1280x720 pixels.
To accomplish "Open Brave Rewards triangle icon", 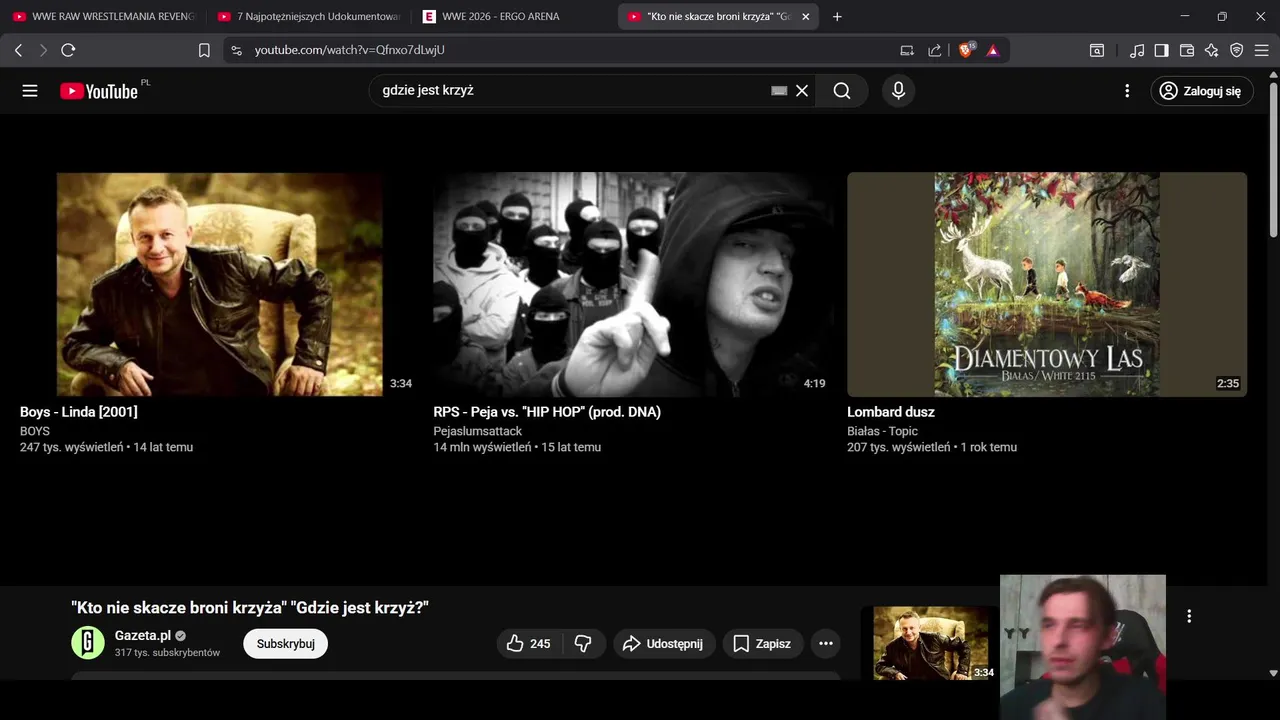I will (x=993, y=50).
